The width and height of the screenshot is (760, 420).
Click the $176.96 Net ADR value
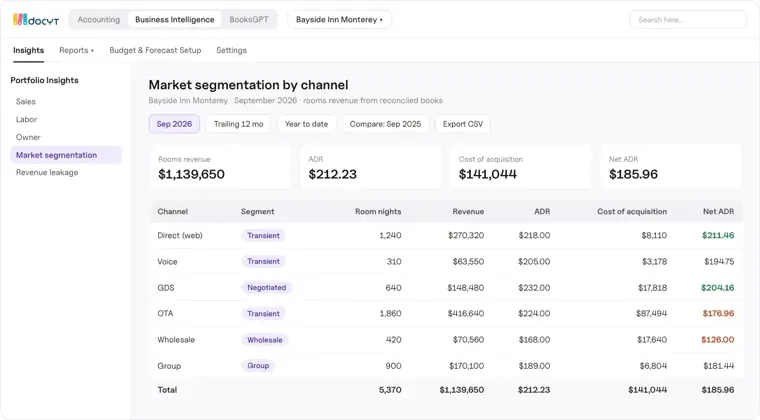718,313
